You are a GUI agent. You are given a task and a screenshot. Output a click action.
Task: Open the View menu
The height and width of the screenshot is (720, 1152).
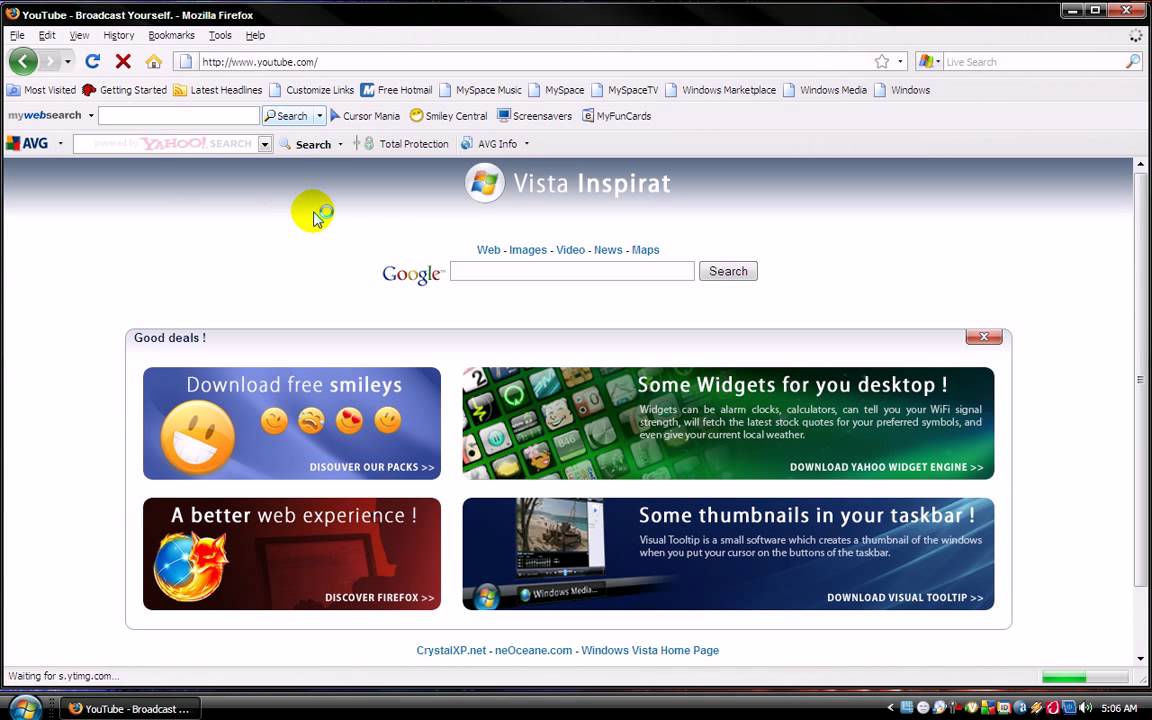point(79,35)
